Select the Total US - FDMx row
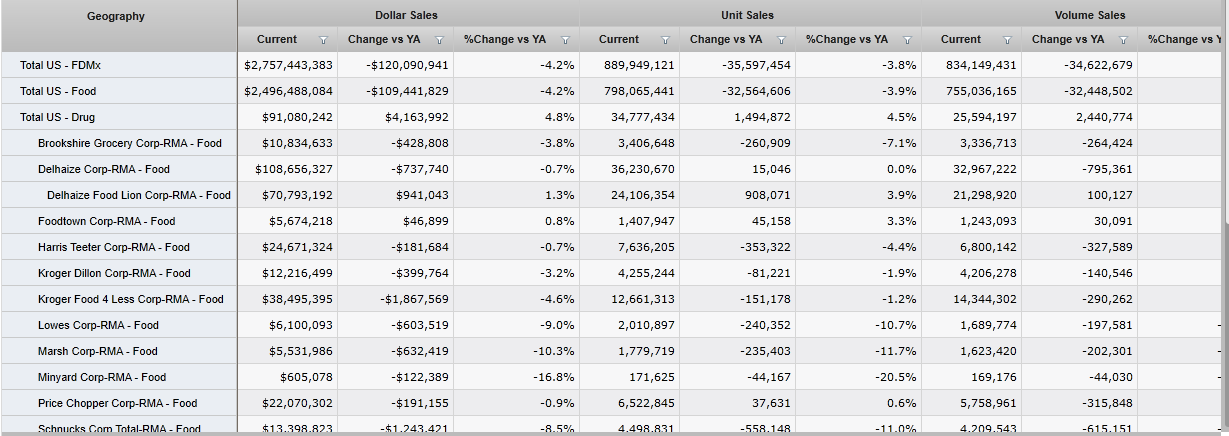This screenshot has width=1229, height=436. pos(58,65)
